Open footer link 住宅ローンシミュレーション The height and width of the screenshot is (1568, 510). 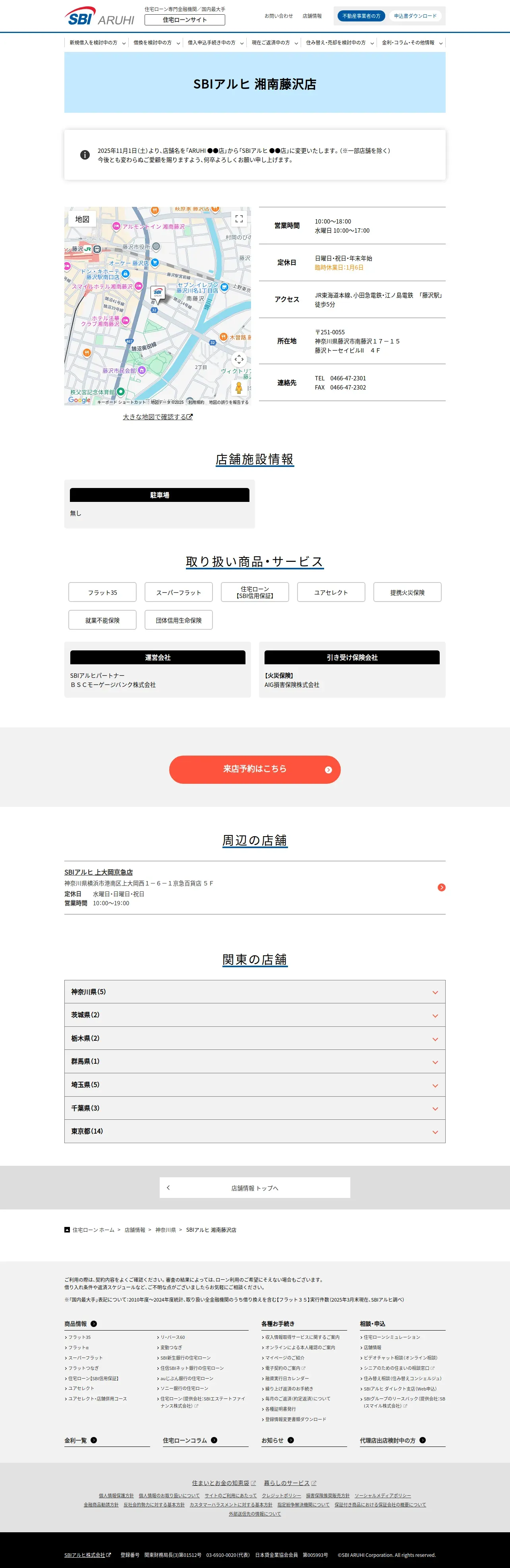392,1337
